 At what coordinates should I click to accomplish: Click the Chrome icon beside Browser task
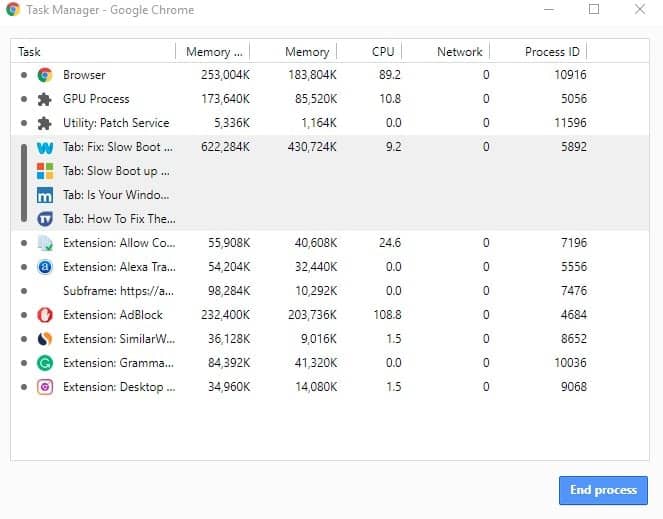pyautogui.click(x=45, y=75)
